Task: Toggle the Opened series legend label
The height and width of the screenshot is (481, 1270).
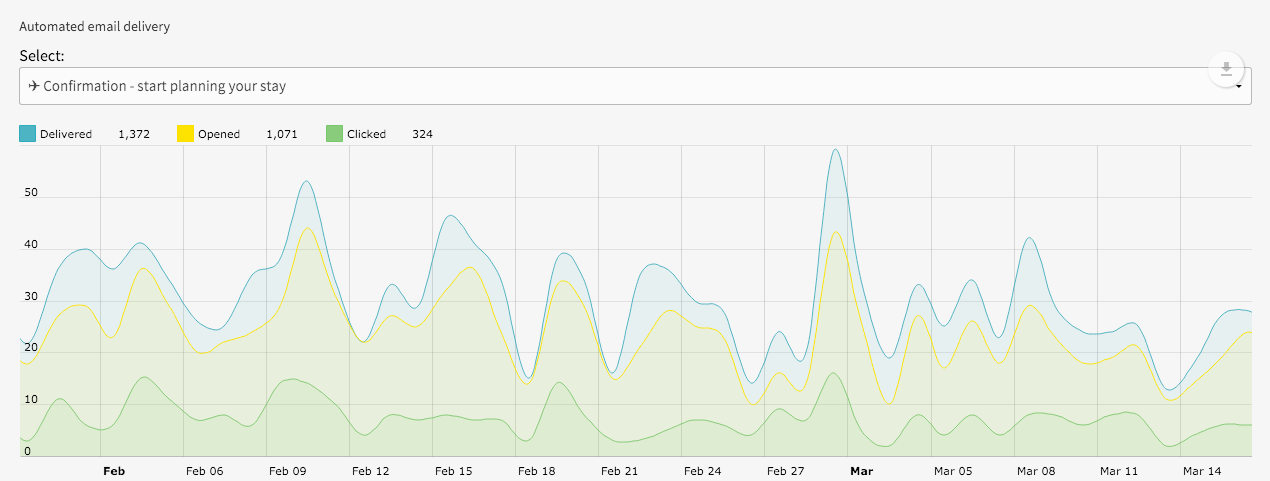Action: (219, 134)
